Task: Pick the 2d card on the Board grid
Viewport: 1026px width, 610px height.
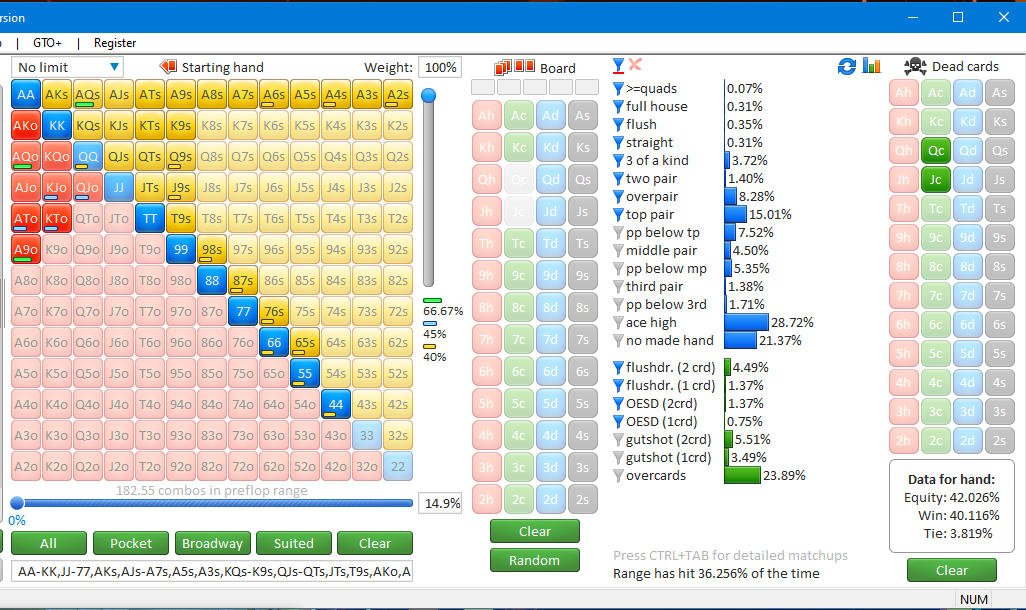Action: pyautogui.click(x=550, y=499)
